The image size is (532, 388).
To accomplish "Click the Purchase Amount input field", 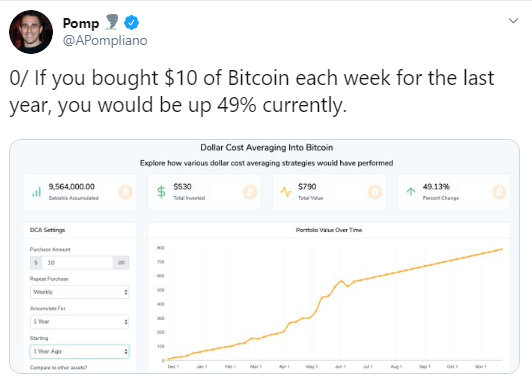I will point(79,263).
